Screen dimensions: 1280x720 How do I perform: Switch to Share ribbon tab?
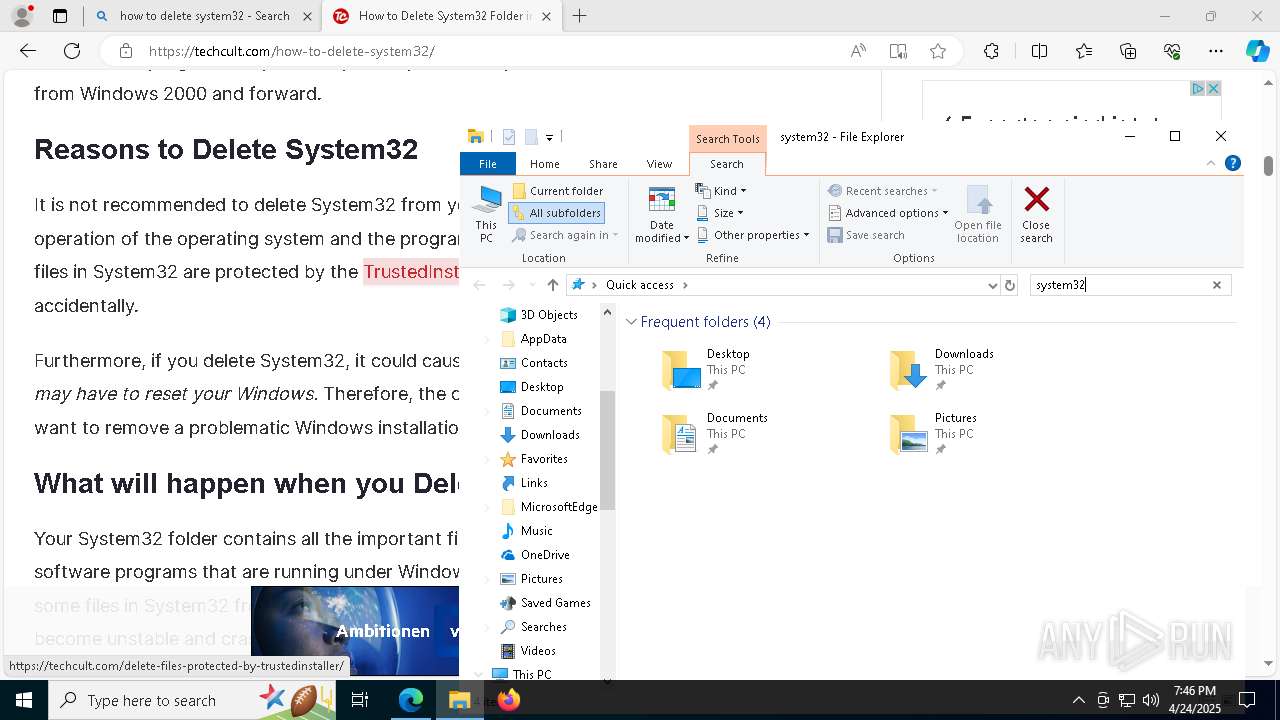603,164
